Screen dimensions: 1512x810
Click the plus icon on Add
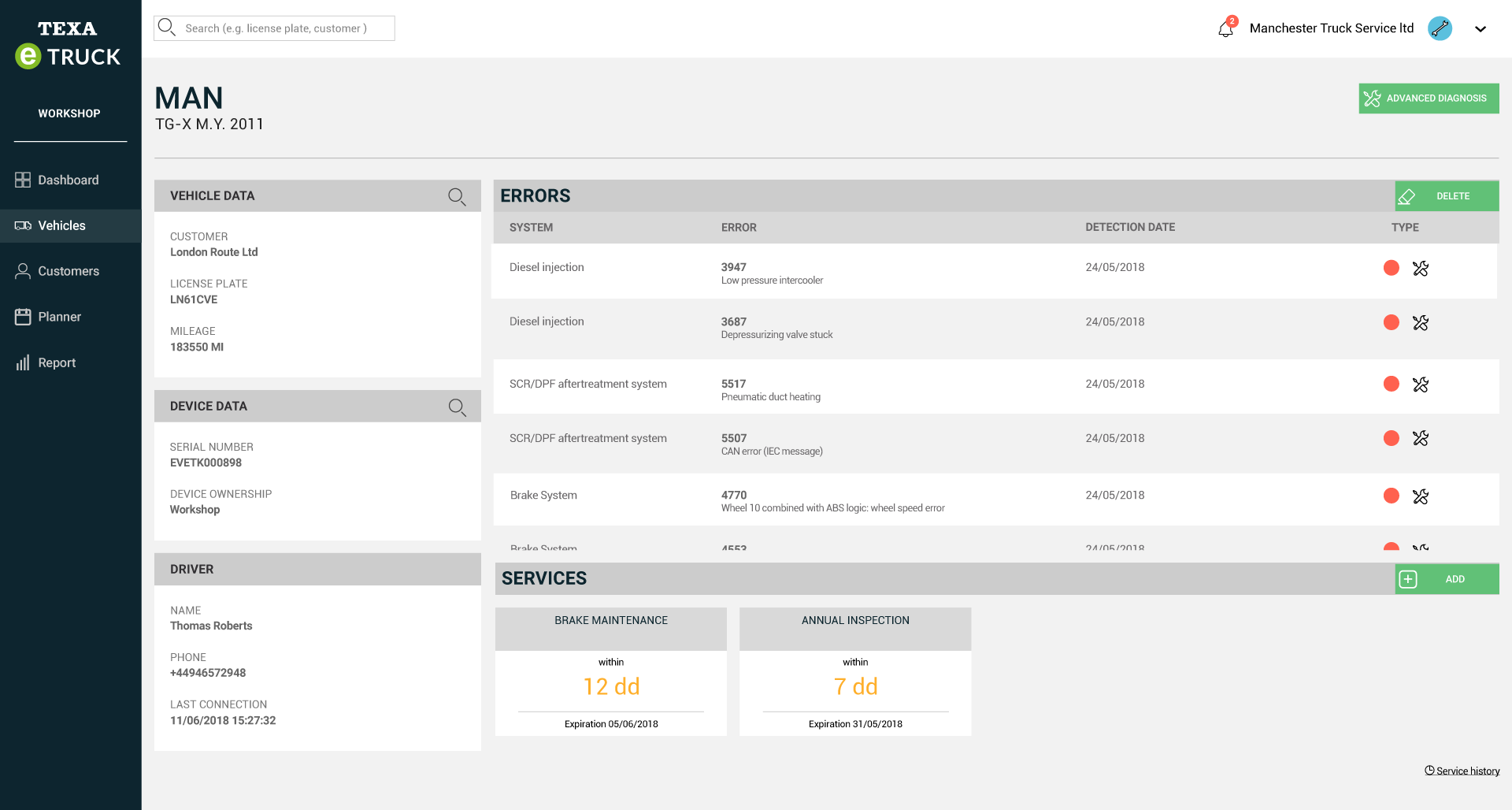1408,579
